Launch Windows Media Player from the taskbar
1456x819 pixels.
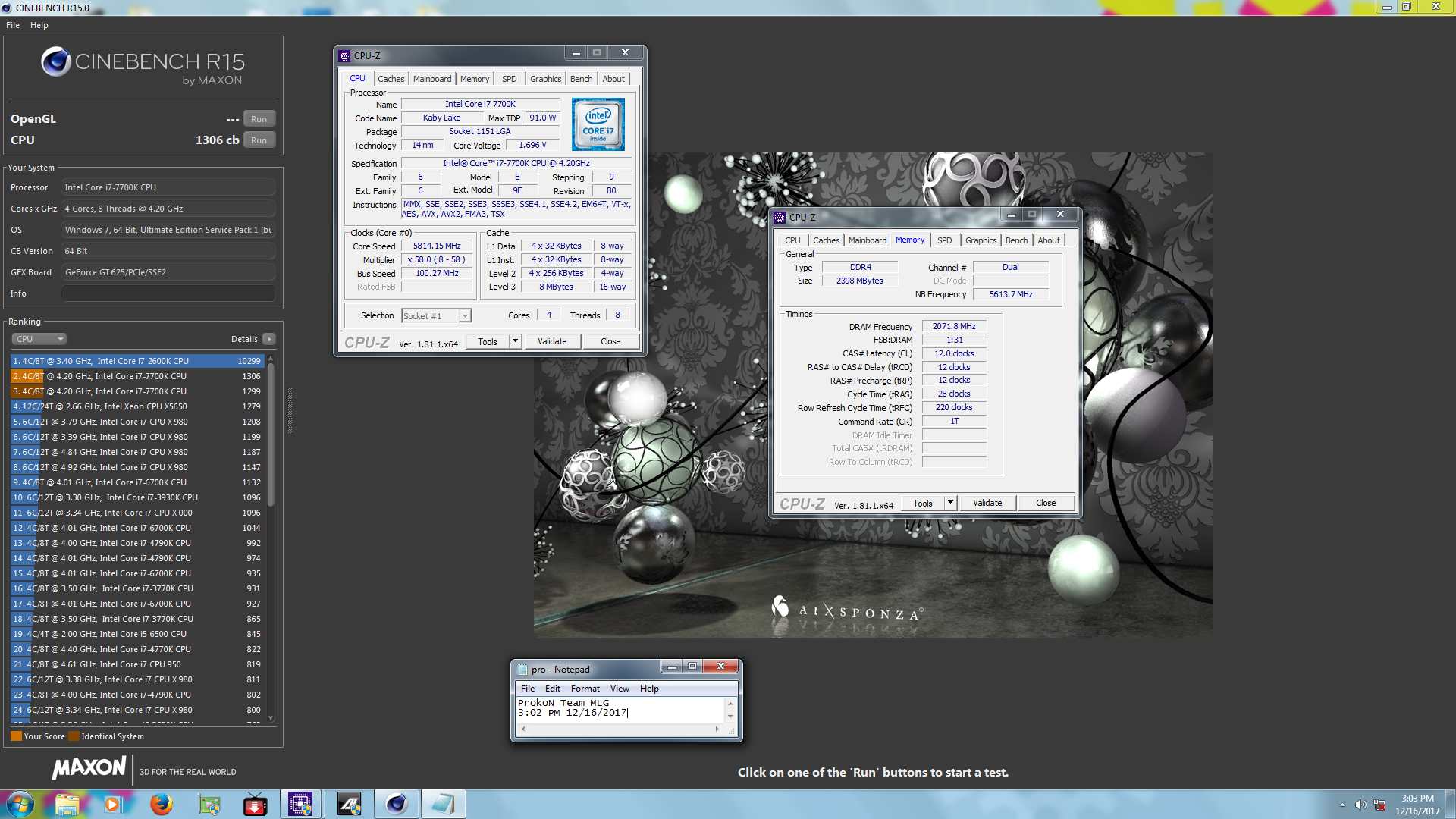point(114,804)
